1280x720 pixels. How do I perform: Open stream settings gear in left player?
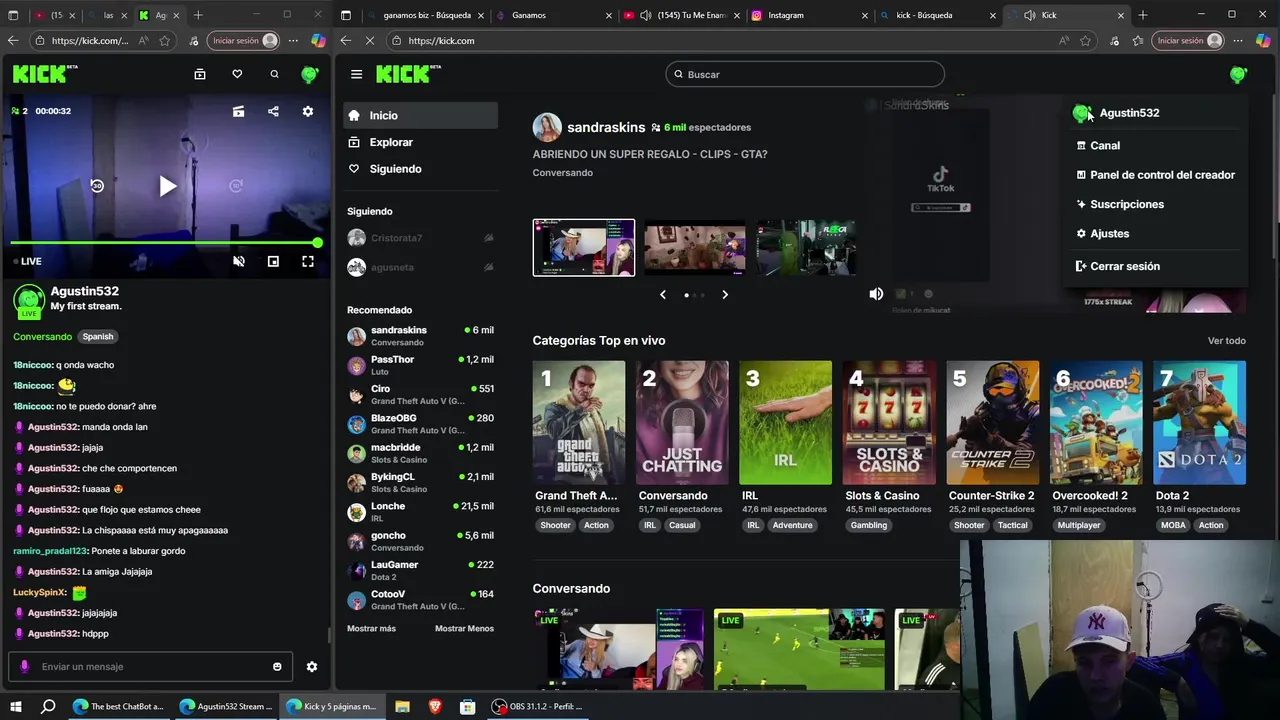click(x=308, y=111)
